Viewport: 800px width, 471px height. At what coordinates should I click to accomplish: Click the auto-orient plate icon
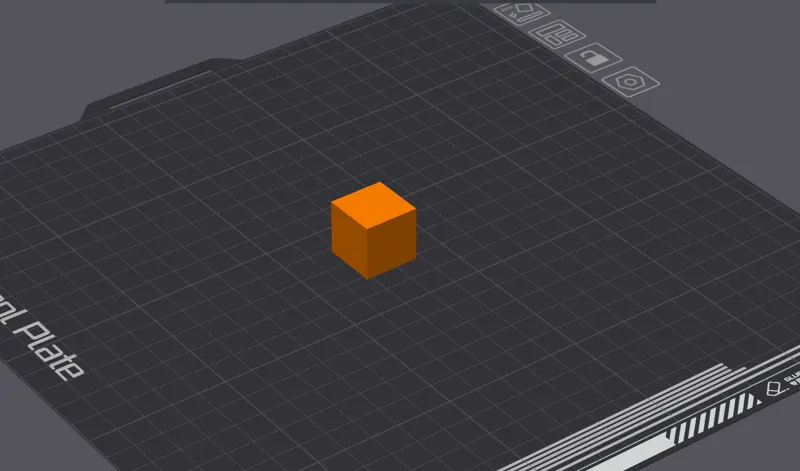pyautogui.click(x=521, y=13)
